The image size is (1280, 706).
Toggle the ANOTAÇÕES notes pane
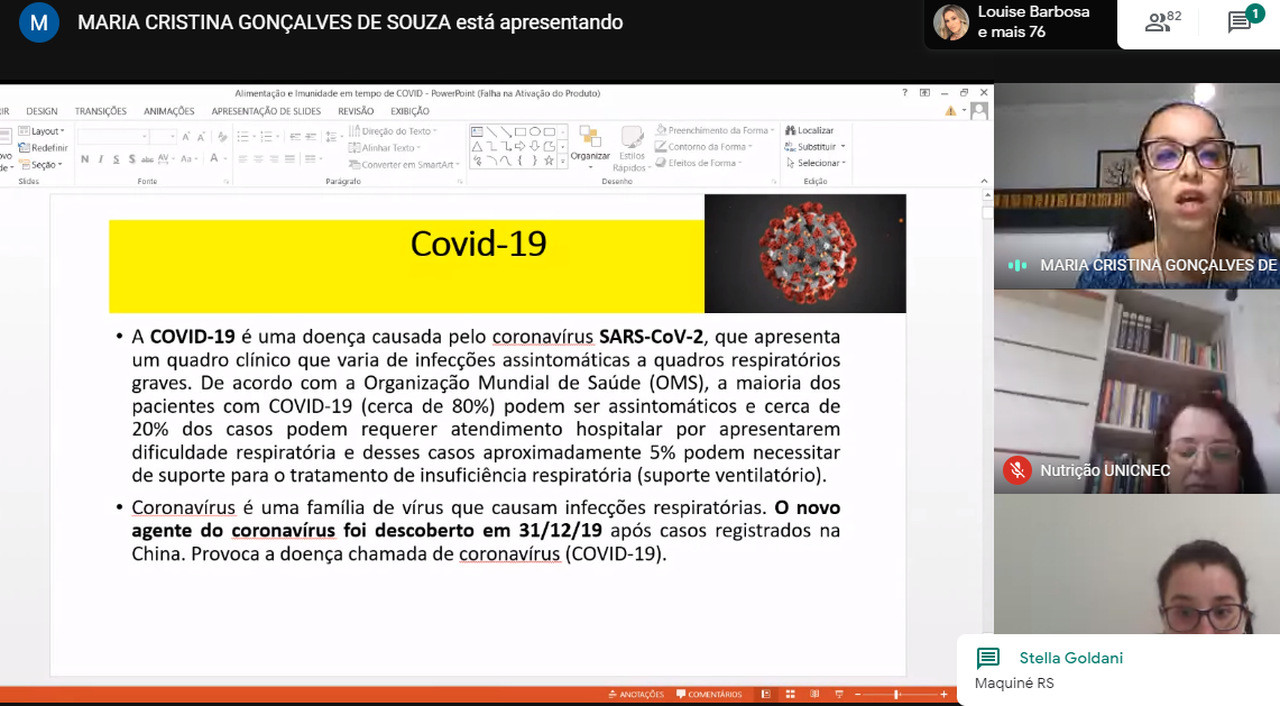point(635,694)
